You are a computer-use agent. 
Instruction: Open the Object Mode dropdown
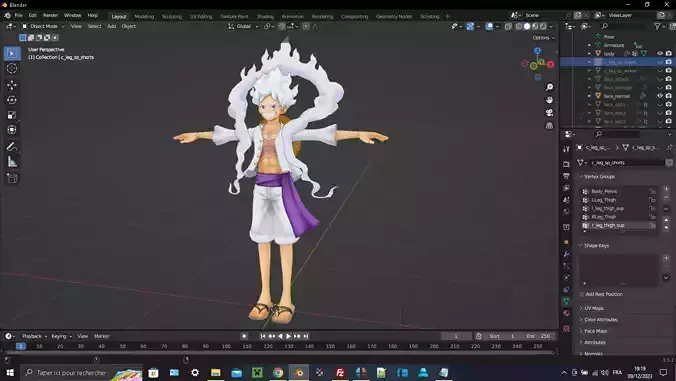coord(44,26)
